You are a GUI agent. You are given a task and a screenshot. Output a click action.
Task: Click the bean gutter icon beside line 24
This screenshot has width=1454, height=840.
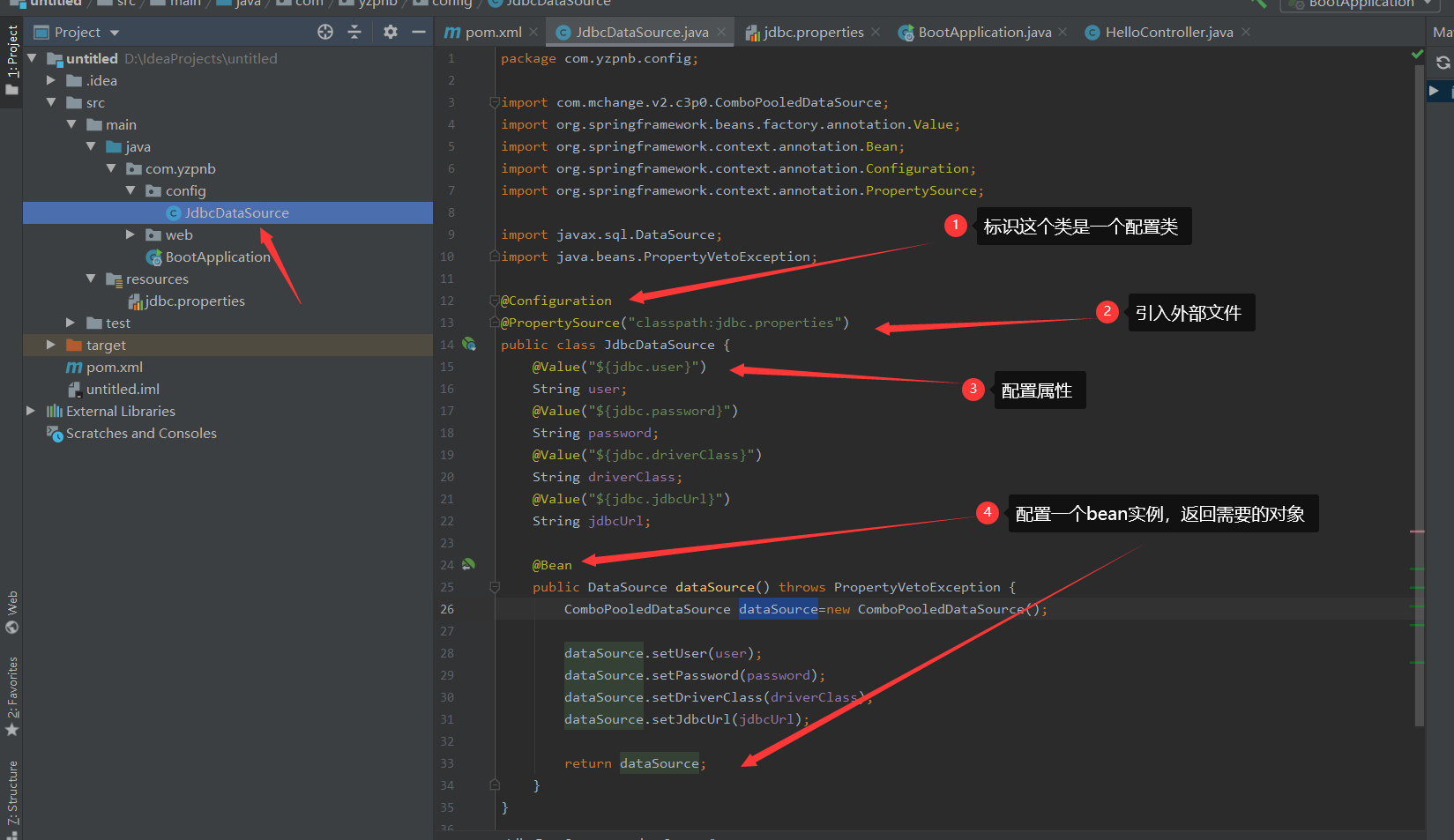point(469,564)
